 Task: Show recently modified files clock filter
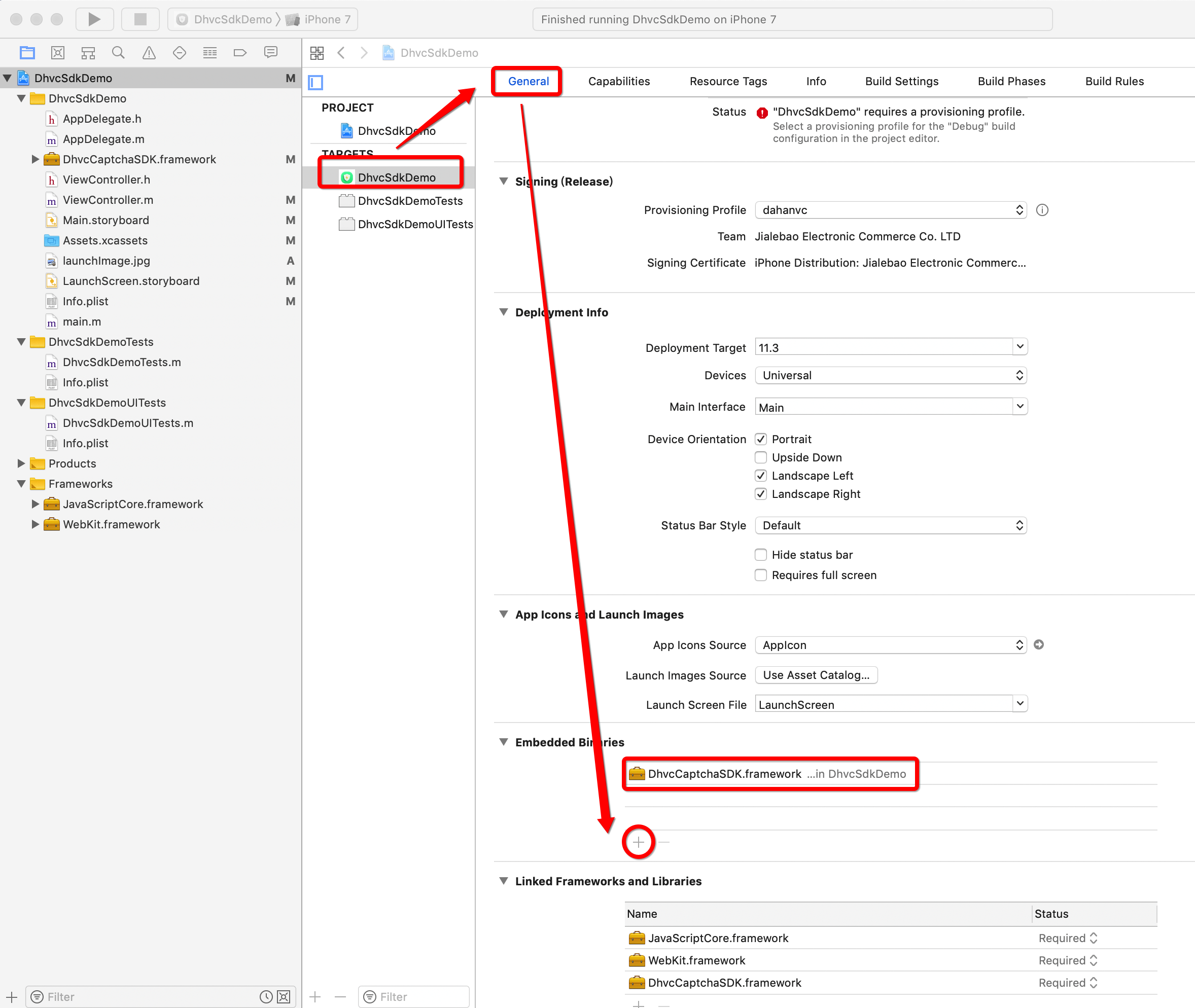click(266, 996)
